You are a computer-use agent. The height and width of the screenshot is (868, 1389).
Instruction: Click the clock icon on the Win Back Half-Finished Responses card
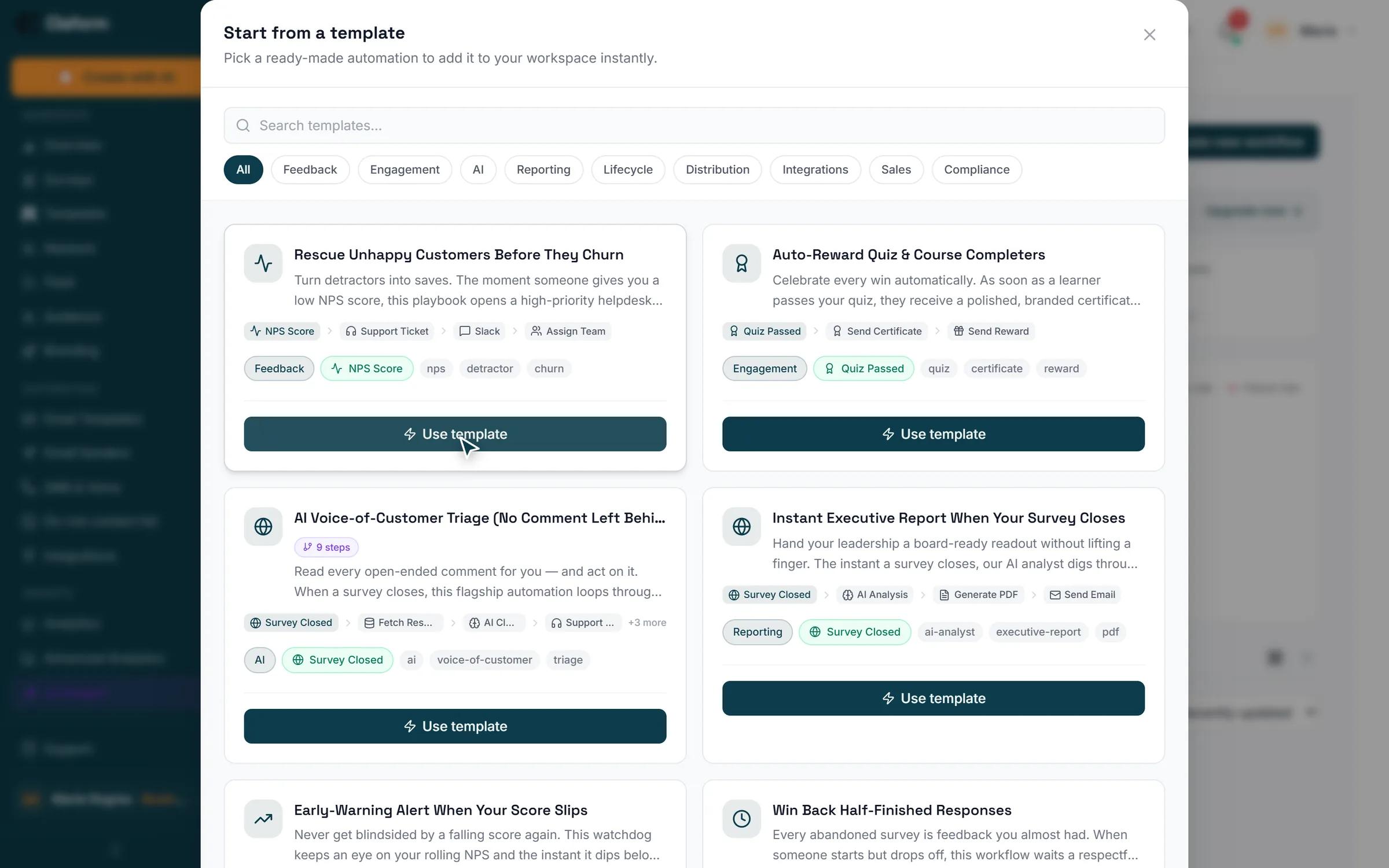point(741,819)
